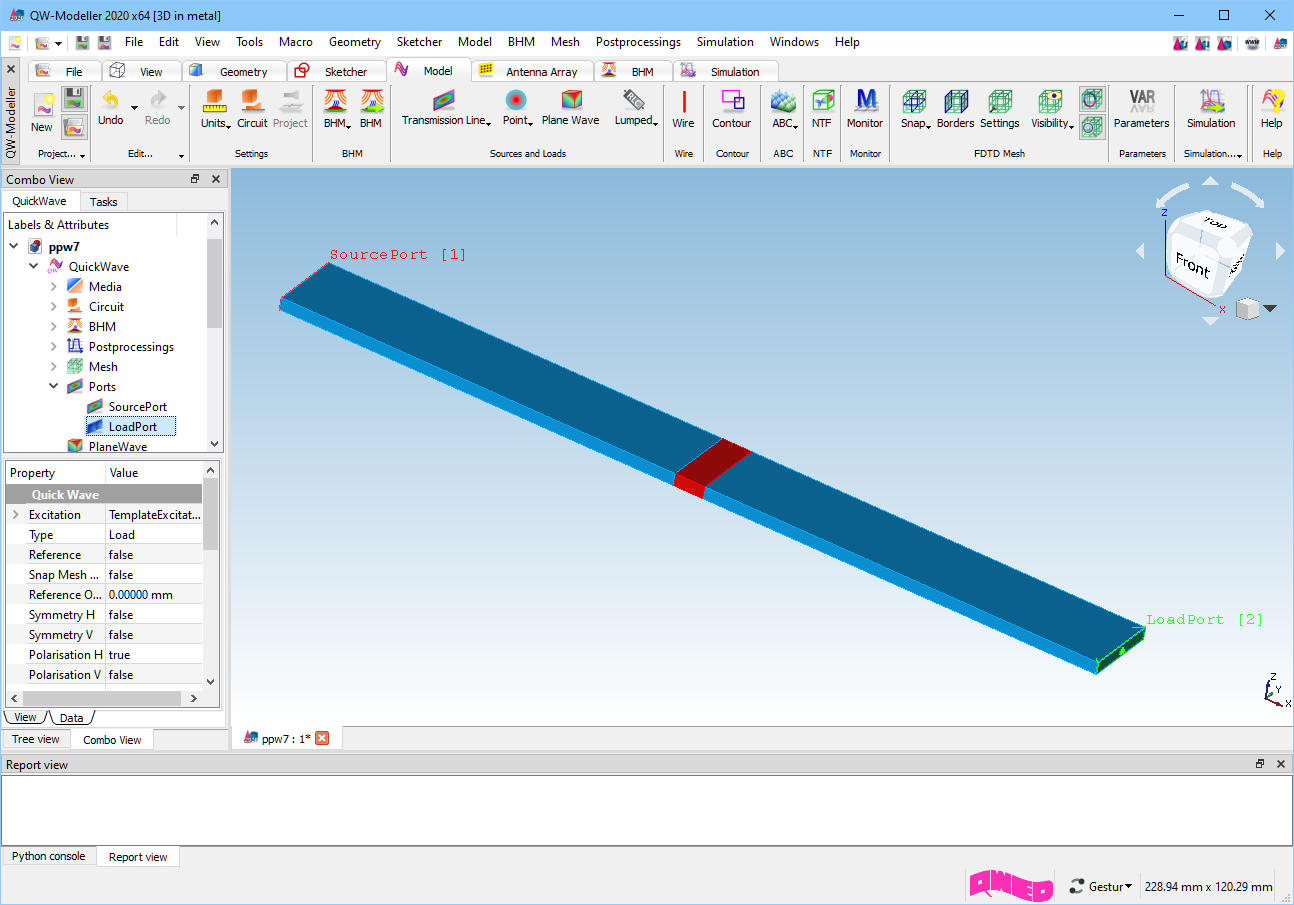Screen dimensions: 1294x905
Task: Click the Help icon in ribbon
Action: coord(1271,101)
